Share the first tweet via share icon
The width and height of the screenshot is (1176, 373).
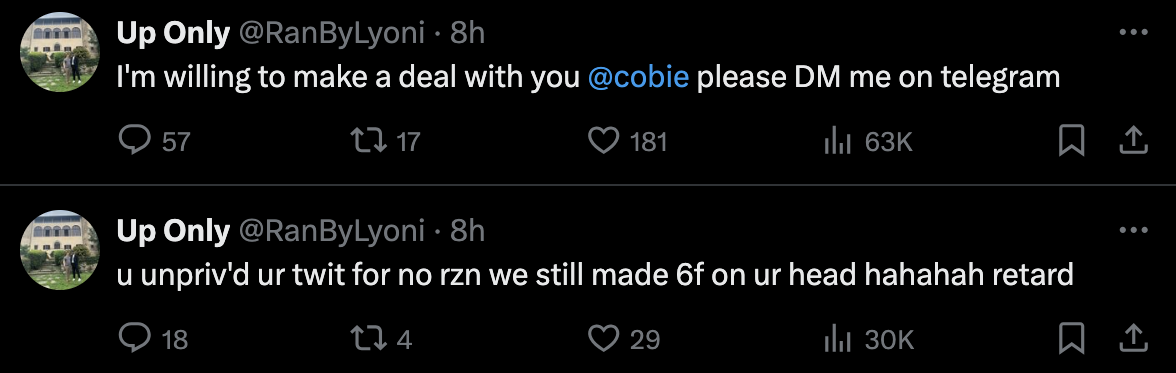click(x=1133, y=140)
